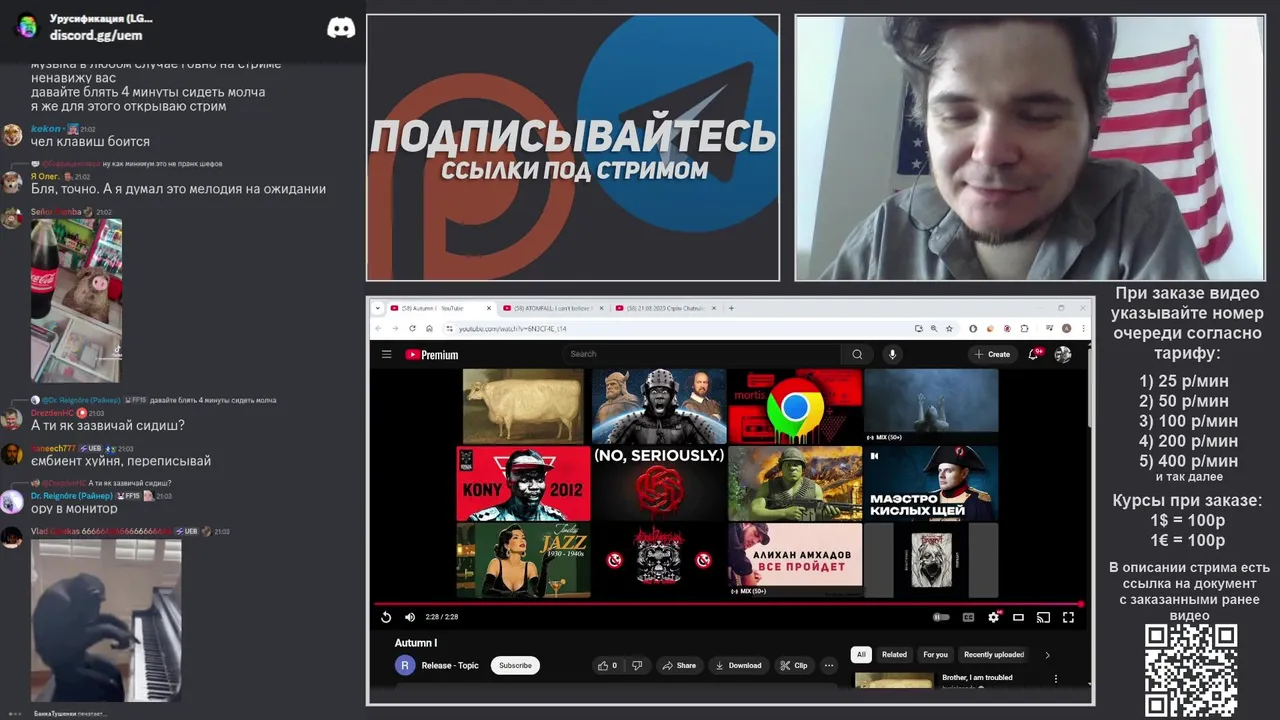Open the Jazz 1930-1940s suggested thumbnail
This screenshot has height=720, width=1280.
(523, 560)
